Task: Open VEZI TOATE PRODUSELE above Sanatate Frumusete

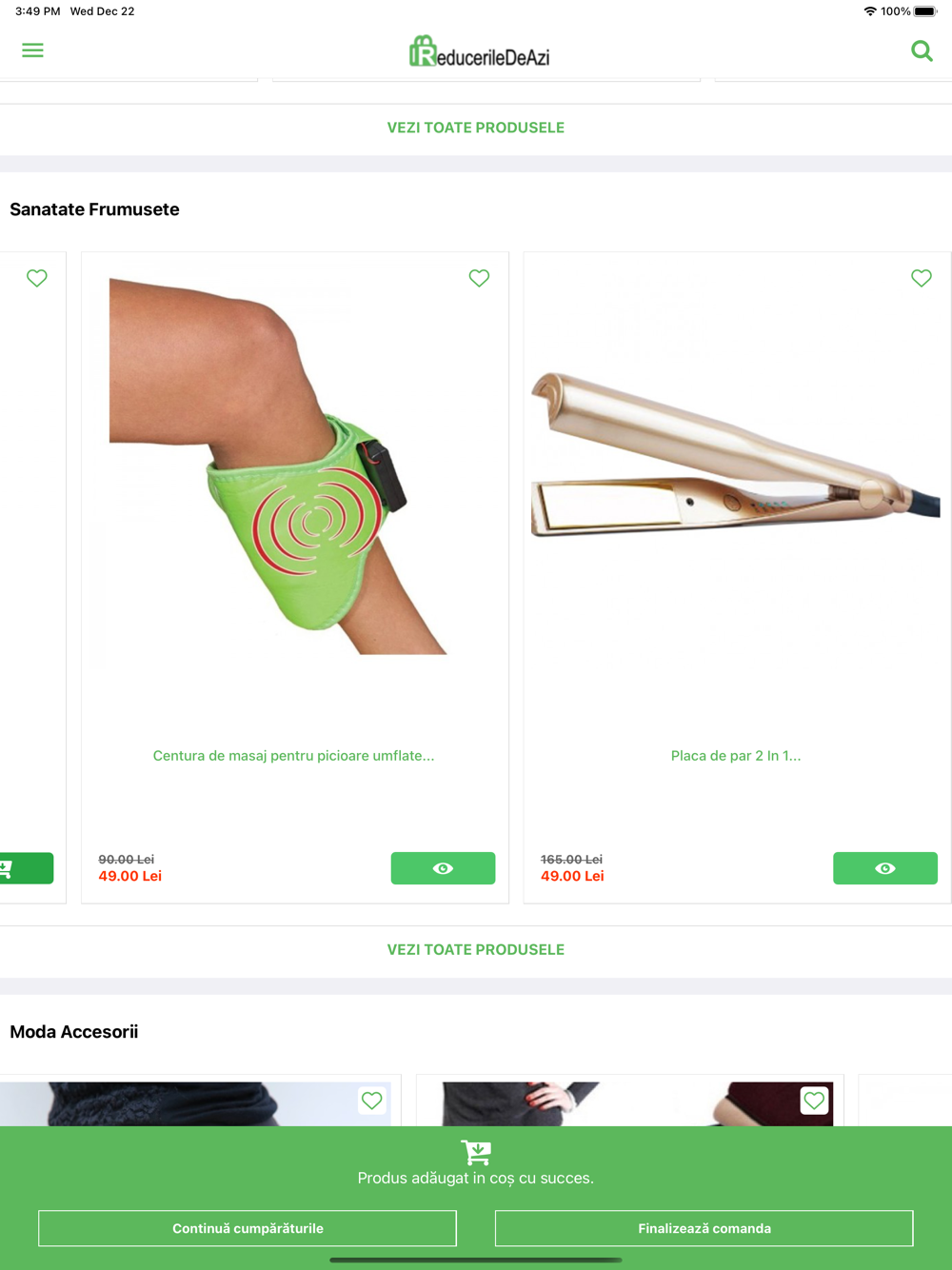Action: pyautogui.click(x=476, y=128)
